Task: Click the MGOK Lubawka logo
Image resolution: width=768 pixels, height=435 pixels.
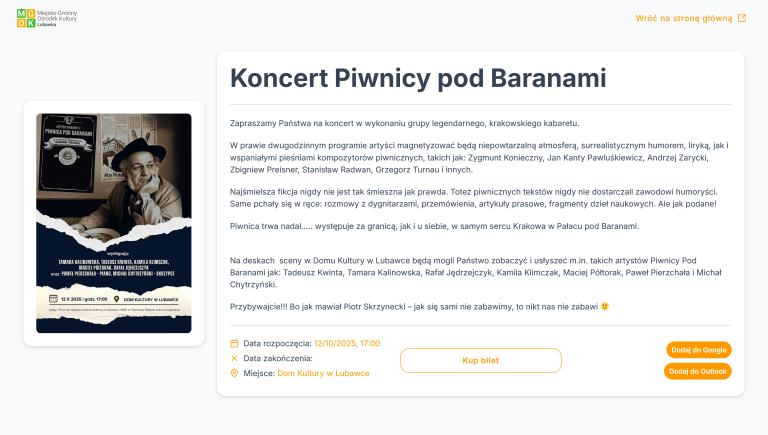Action: coord(27,17)
